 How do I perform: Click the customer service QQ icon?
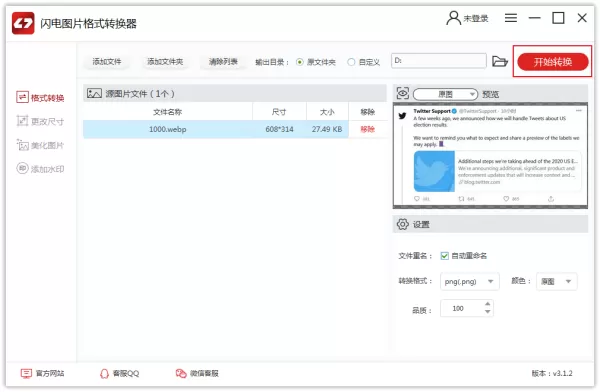click(104, 373)
